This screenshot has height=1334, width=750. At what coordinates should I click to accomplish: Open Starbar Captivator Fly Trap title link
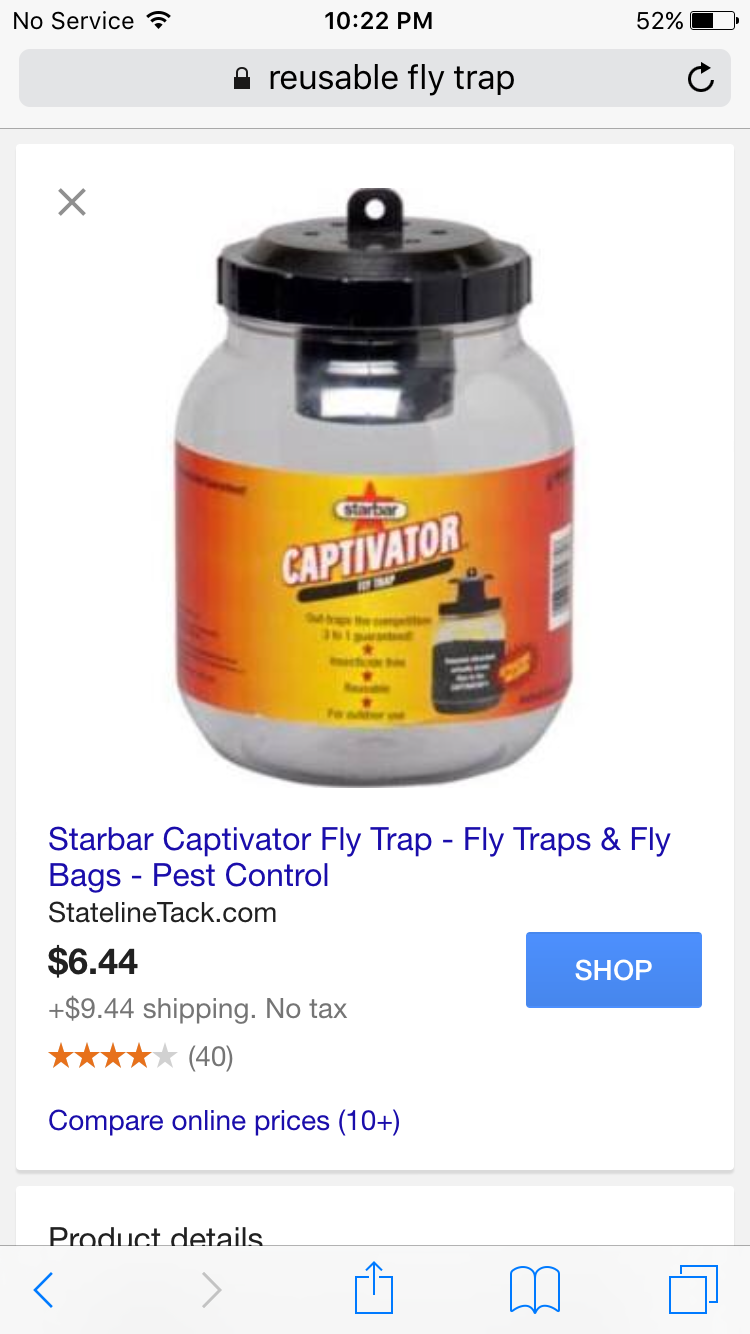(x=359, y=857)
